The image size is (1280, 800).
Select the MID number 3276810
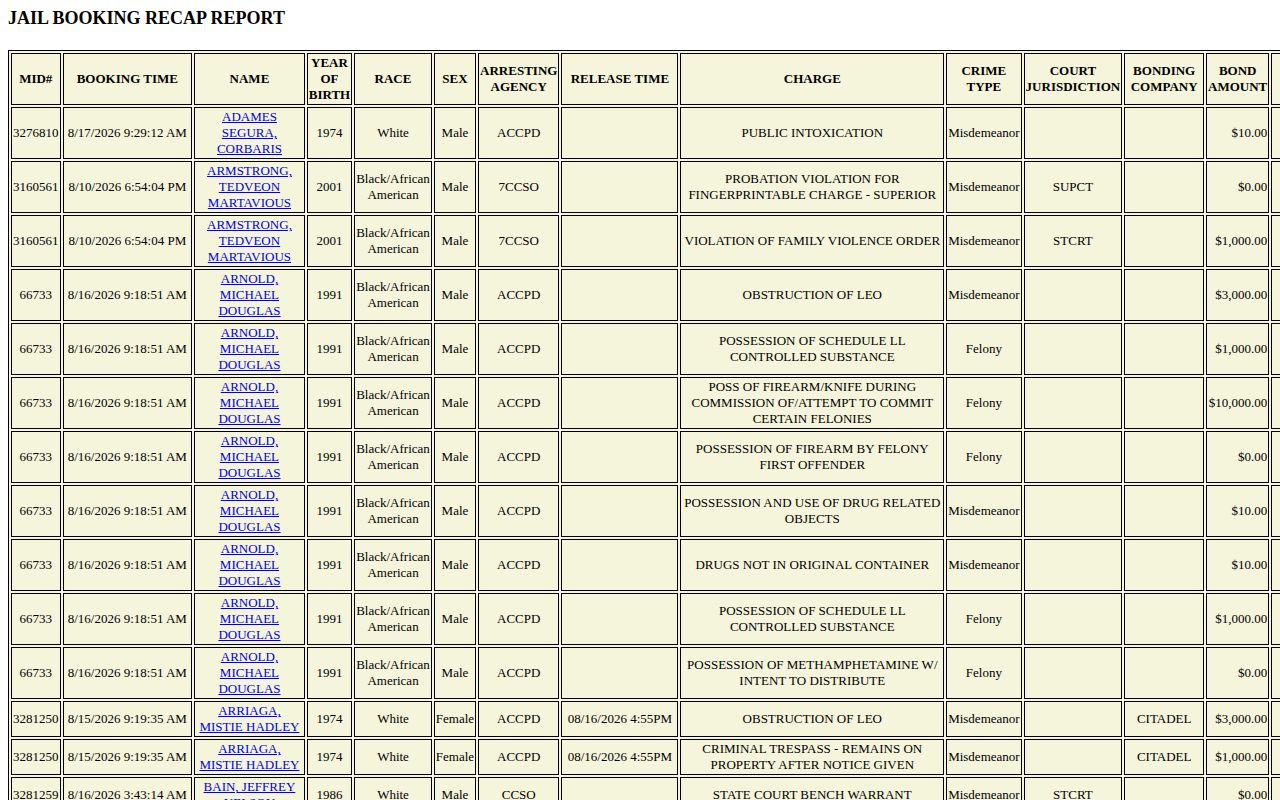36,133
